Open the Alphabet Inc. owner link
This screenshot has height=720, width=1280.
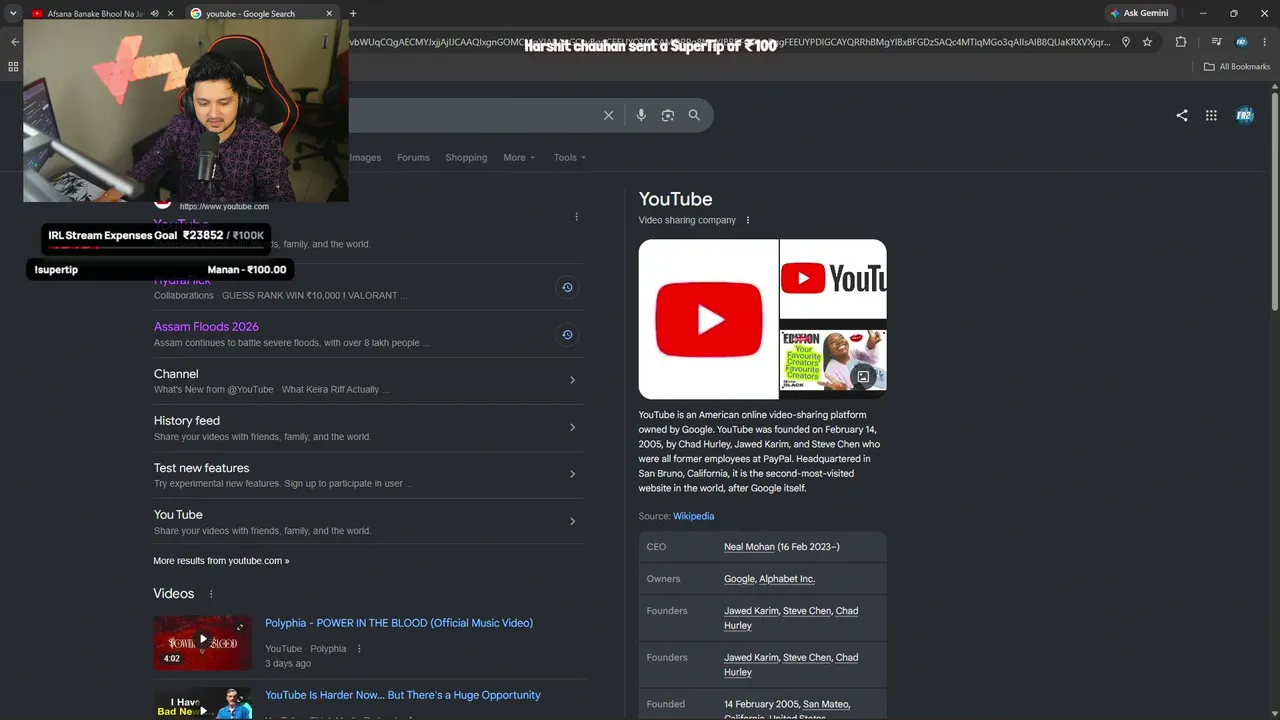pos(787,579)
